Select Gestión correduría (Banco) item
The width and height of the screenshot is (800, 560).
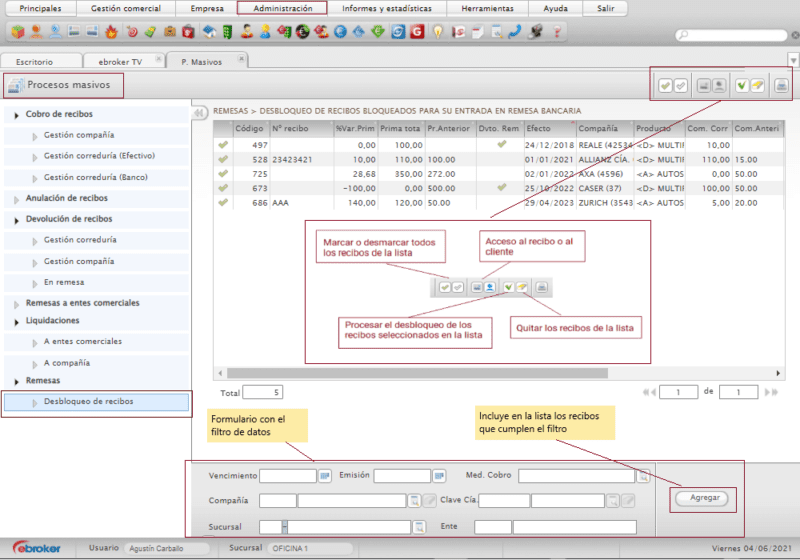point(95,177)
